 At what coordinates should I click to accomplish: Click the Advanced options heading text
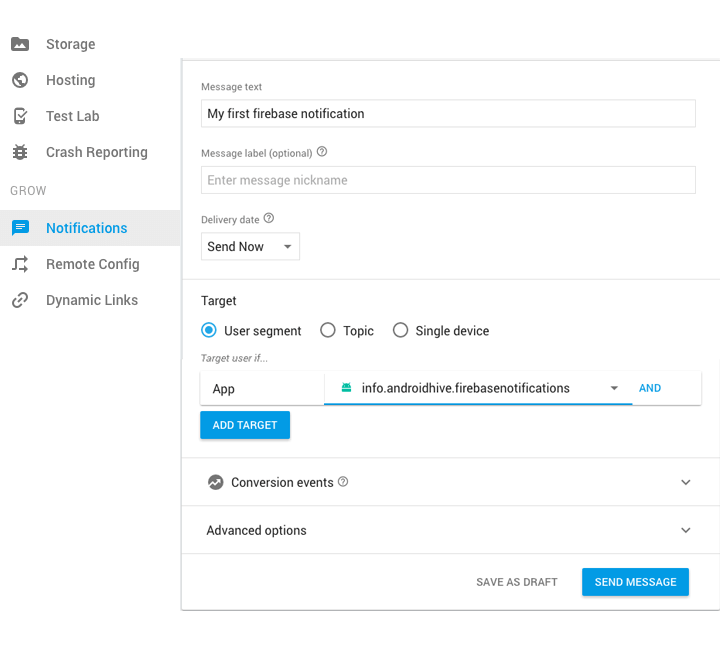click(256, 530)
